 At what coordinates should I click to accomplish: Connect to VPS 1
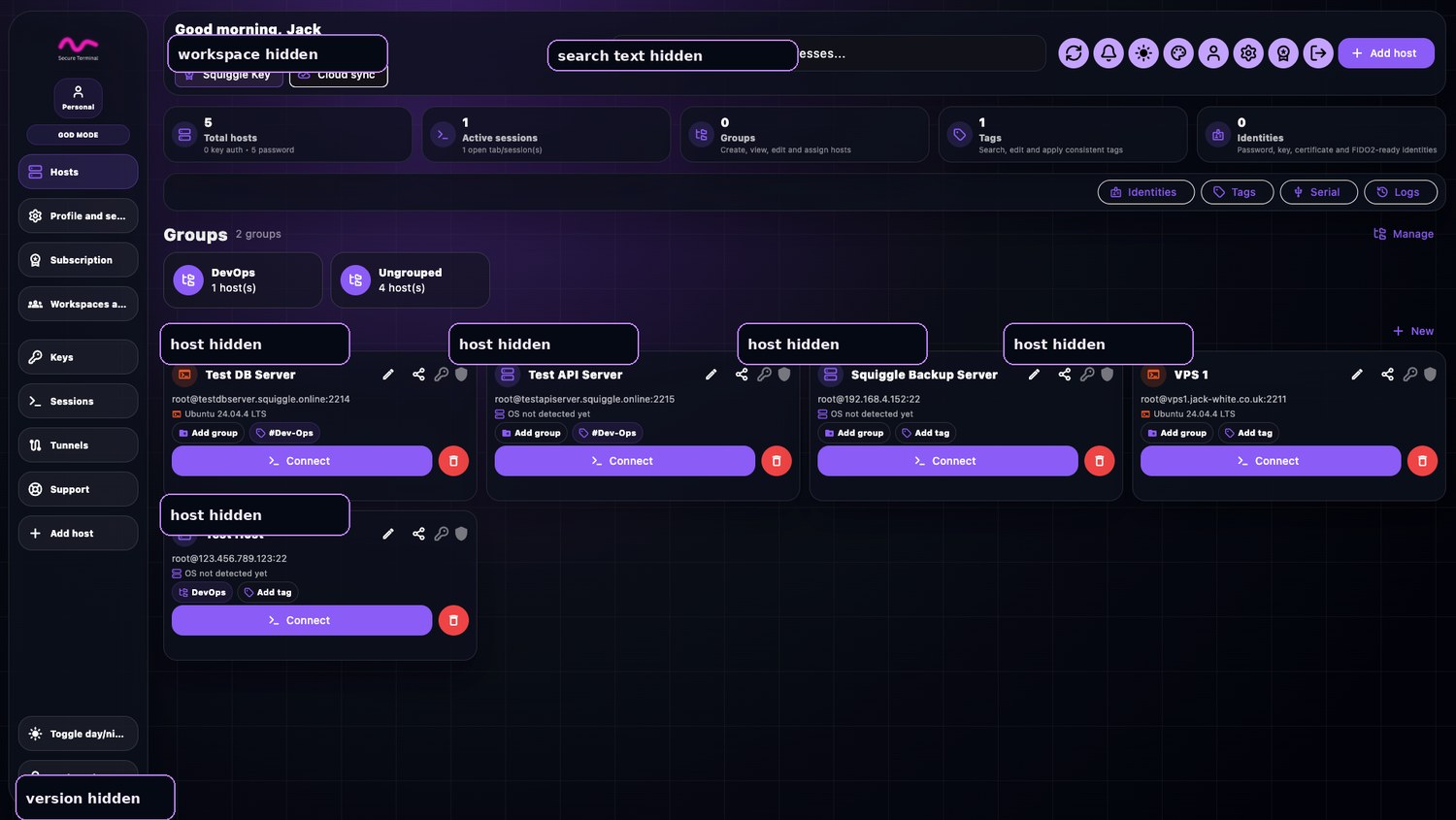click(x=1271, y=461)
